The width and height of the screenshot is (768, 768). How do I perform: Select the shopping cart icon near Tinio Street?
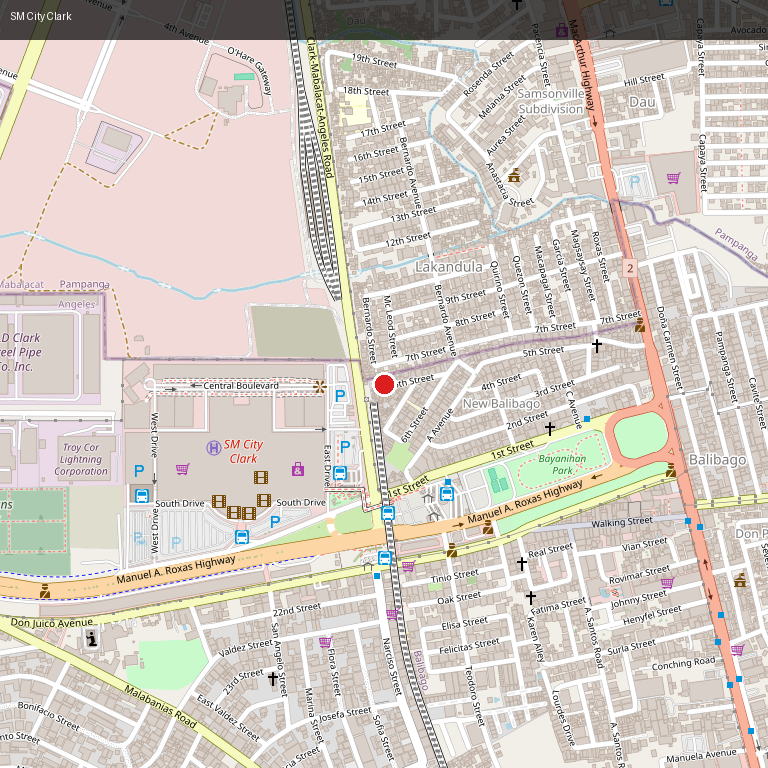point(408,566)
